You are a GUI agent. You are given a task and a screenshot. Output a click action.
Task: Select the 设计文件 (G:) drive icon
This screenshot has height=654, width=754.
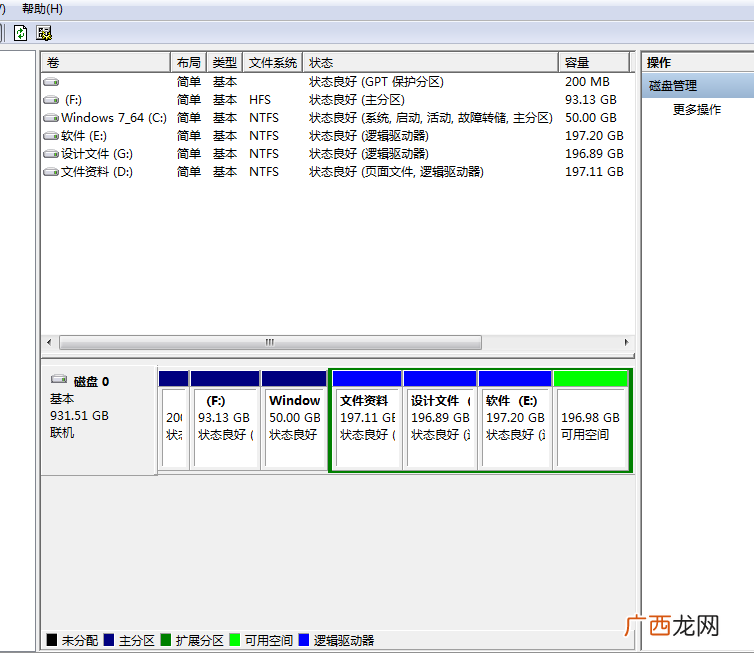click(51, 154)
